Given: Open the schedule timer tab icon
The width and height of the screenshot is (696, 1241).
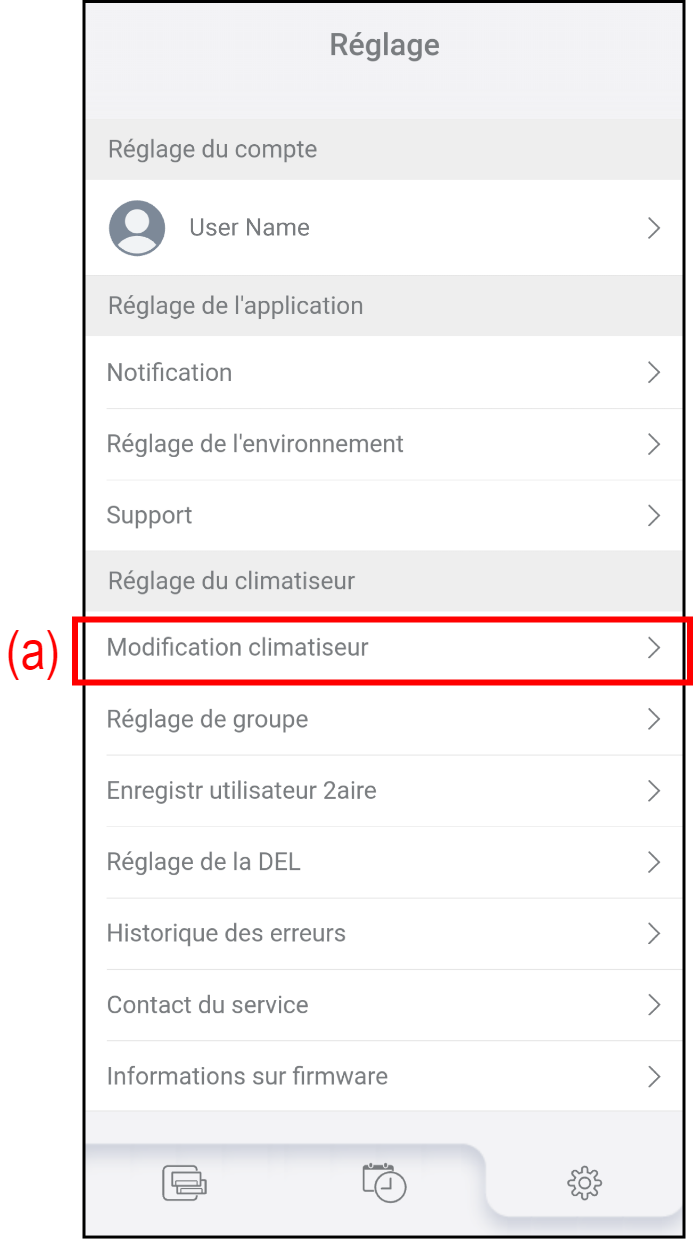Looking at the screenshot, I should point(384,1181).
